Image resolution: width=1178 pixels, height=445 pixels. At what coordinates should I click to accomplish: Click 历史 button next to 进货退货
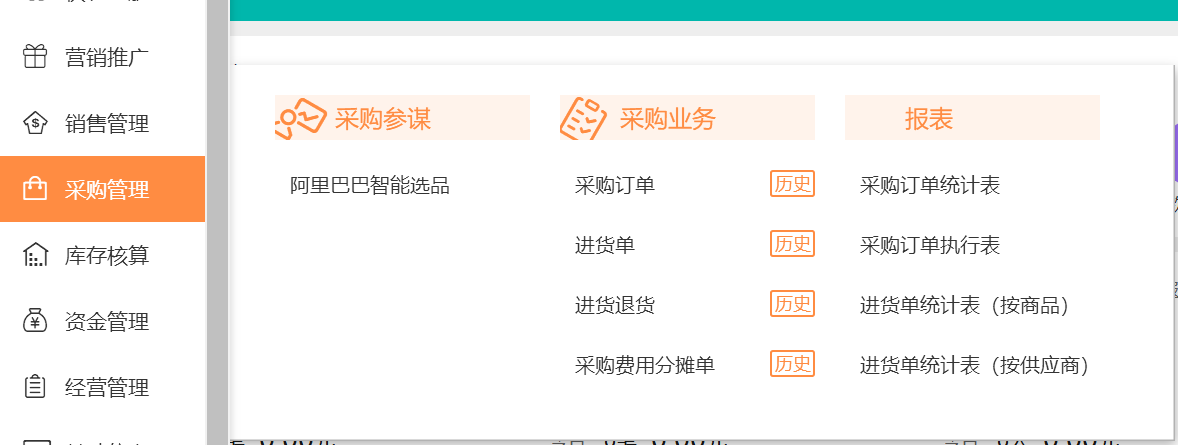click(793, 304)
